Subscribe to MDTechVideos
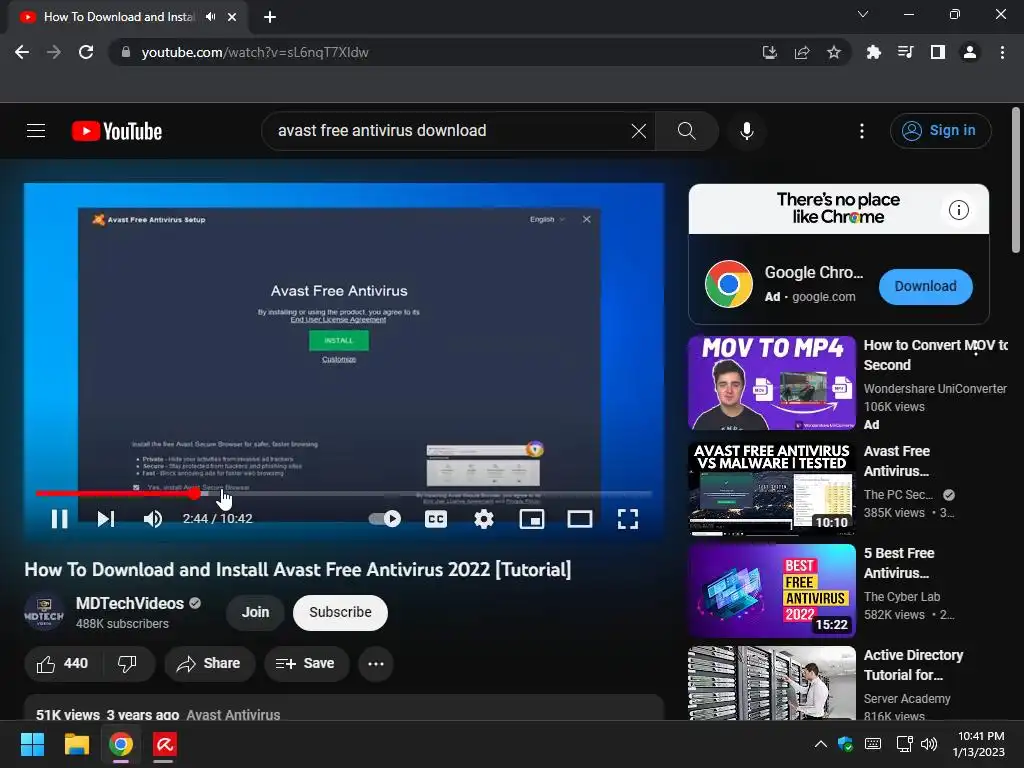This screenshot has width=1024, height=768. coord(340,613)
